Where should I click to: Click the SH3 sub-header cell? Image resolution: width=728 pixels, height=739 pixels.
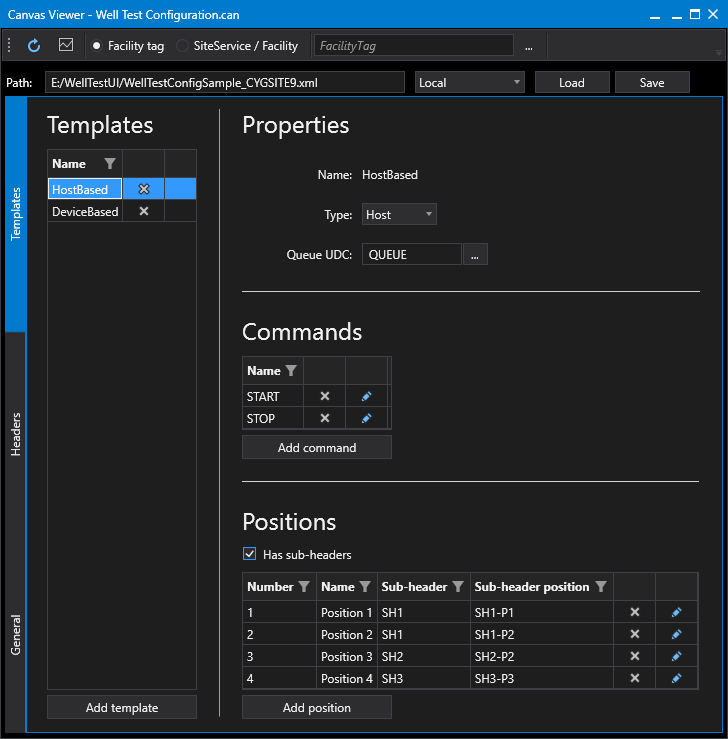424,678
